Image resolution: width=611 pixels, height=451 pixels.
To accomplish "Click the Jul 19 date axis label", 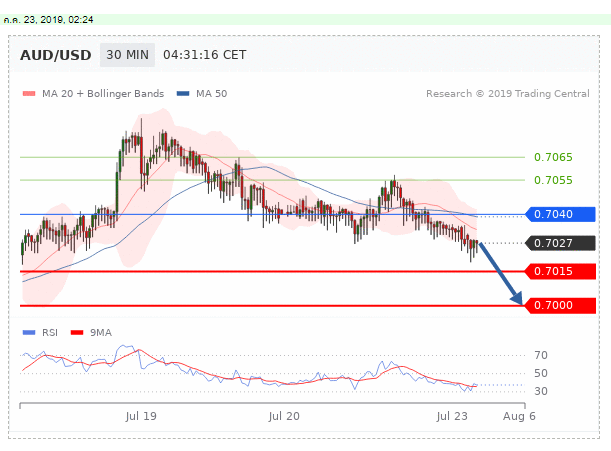I will pyautogui.click(x=141, y=416).
